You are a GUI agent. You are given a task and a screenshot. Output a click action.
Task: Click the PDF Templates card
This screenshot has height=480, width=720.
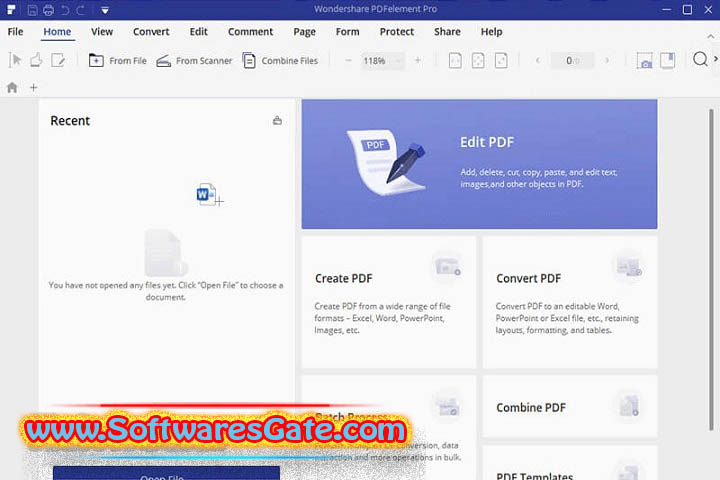click(x=570, y=463)
